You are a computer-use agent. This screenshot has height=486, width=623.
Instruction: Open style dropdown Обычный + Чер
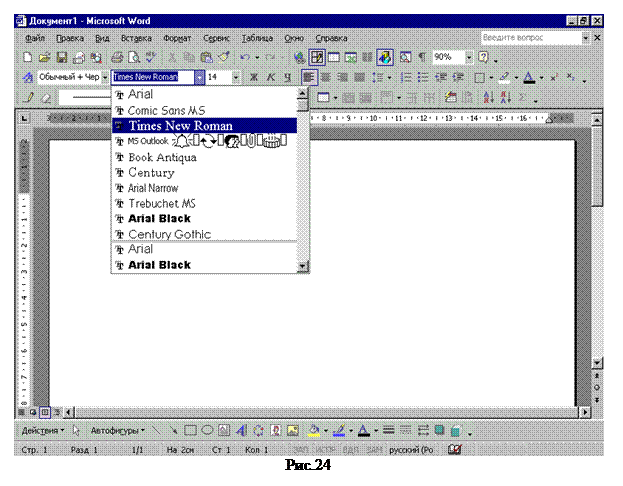click(x=105, y=77)
